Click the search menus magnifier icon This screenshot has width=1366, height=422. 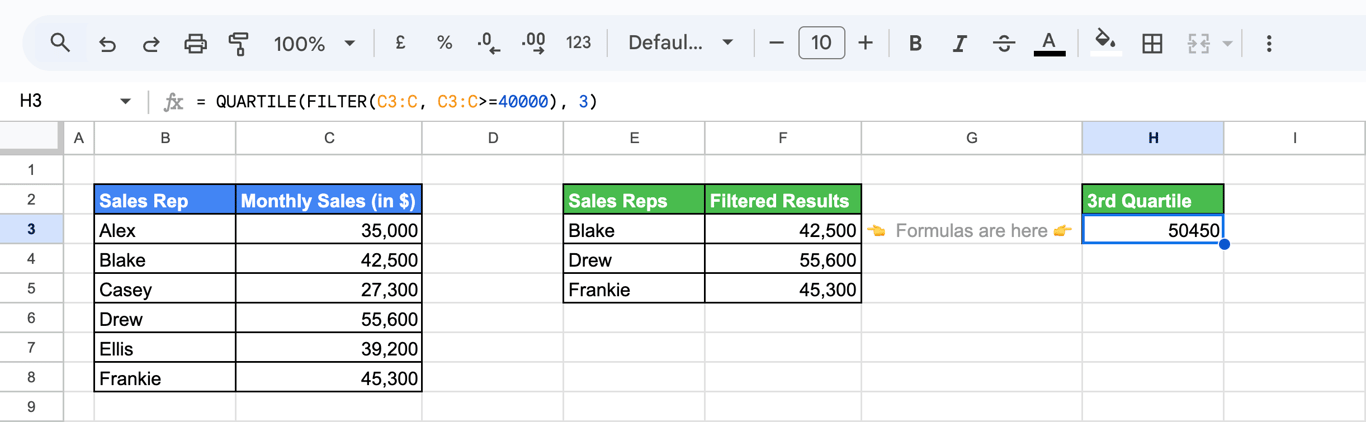pyautogui.click(x=60, y=43)
